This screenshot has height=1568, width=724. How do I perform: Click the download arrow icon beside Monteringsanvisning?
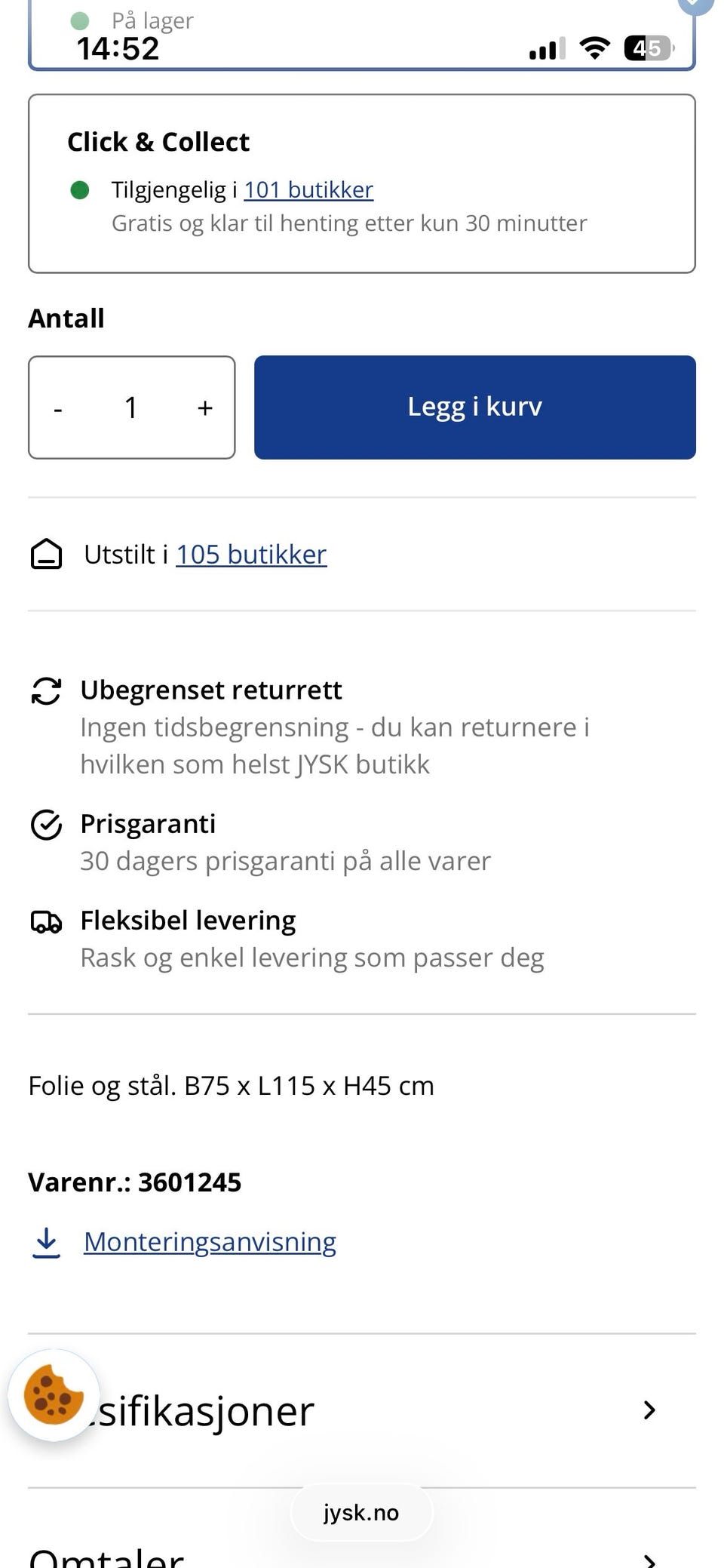point(46,1243)
